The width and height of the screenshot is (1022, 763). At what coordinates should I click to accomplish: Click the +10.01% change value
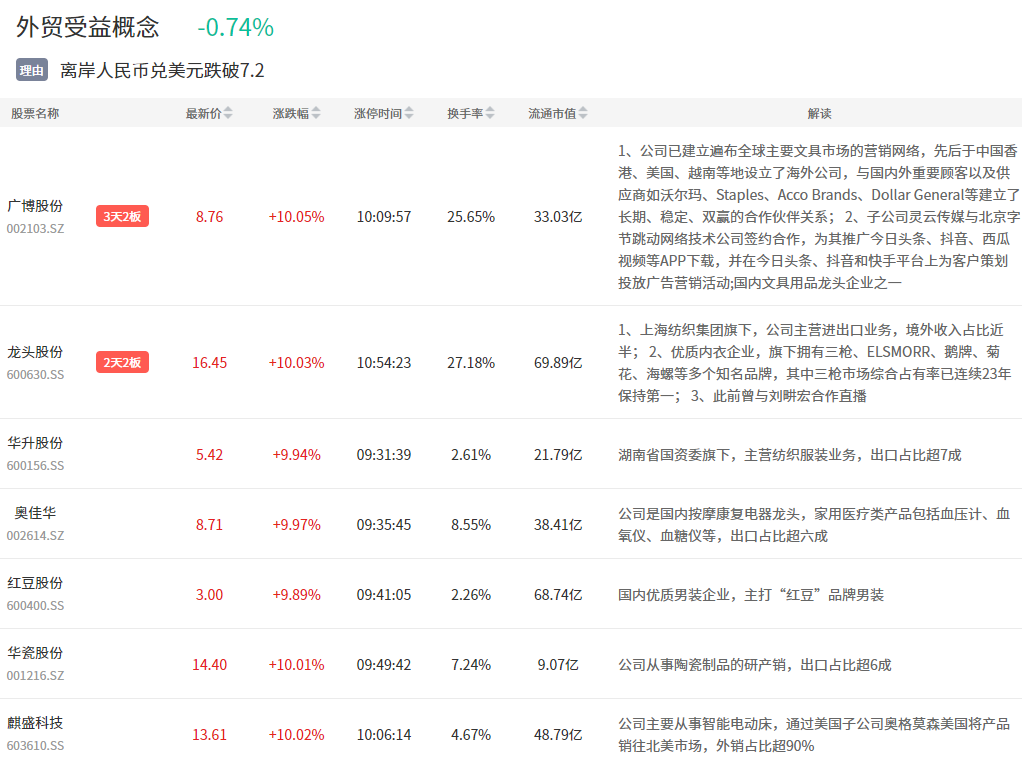pos(297,665)
